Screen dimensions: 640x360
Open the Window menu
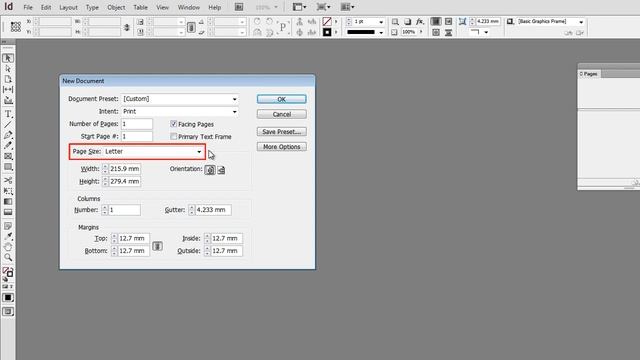coord(189,7)
